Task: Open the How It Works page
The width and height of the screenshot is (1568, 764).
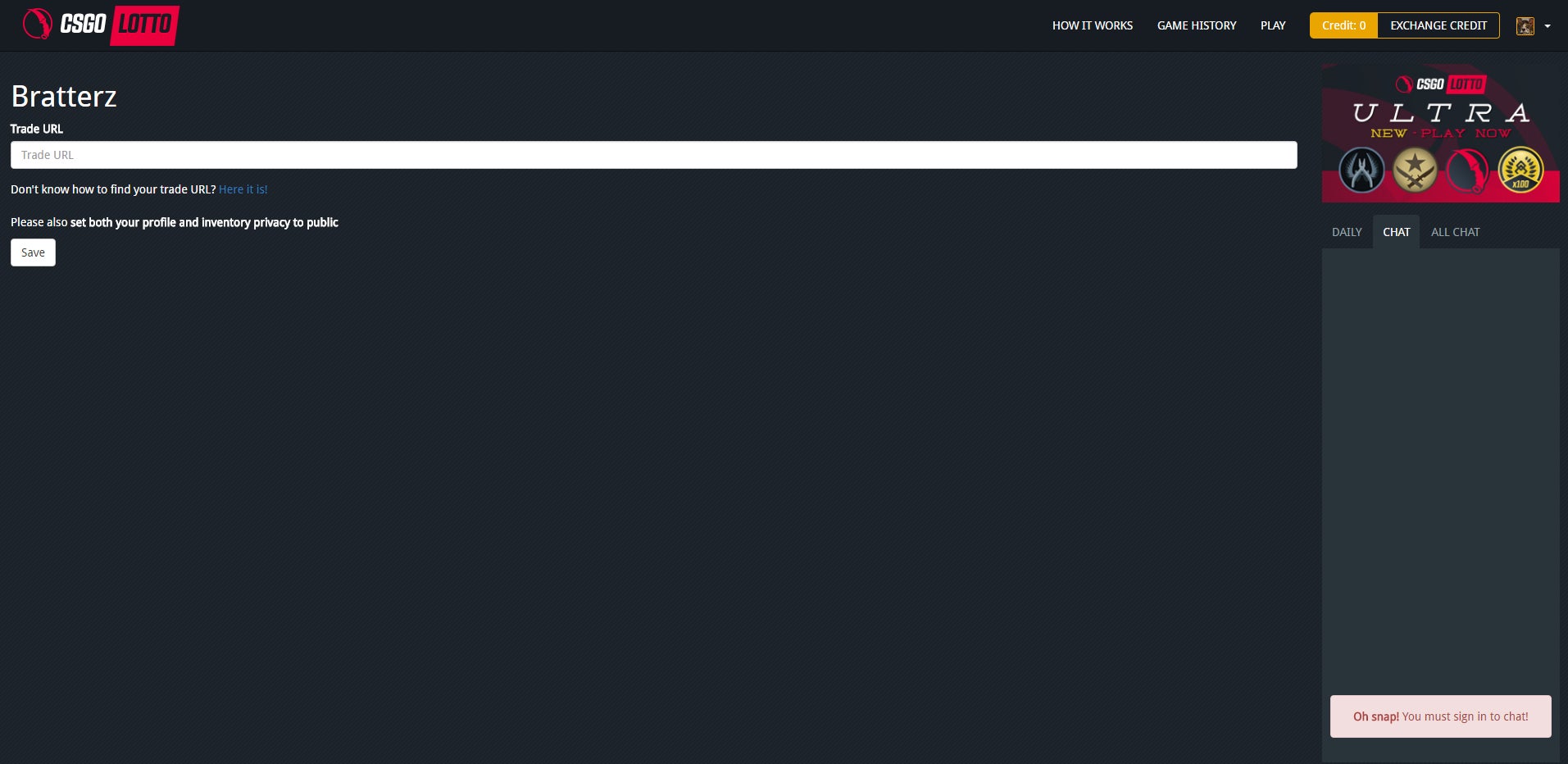Action: (1092, 25)
